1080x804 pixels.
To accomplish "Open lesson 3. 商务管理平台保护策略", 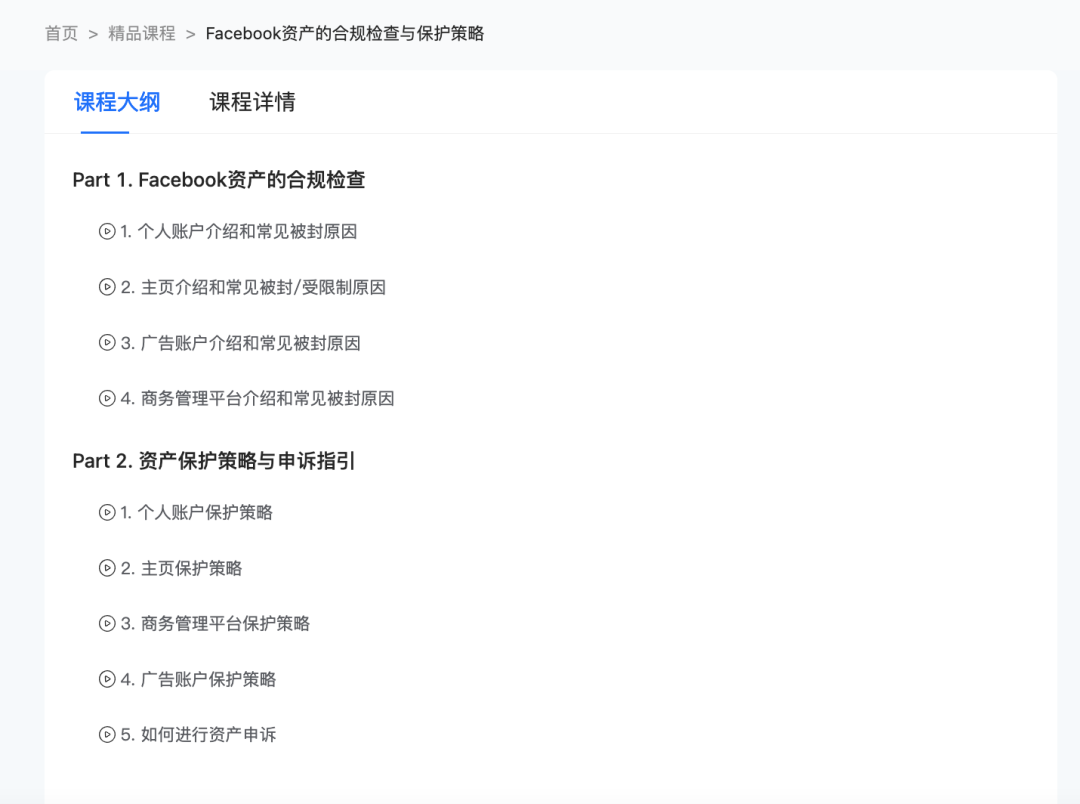I will (215, 623).
